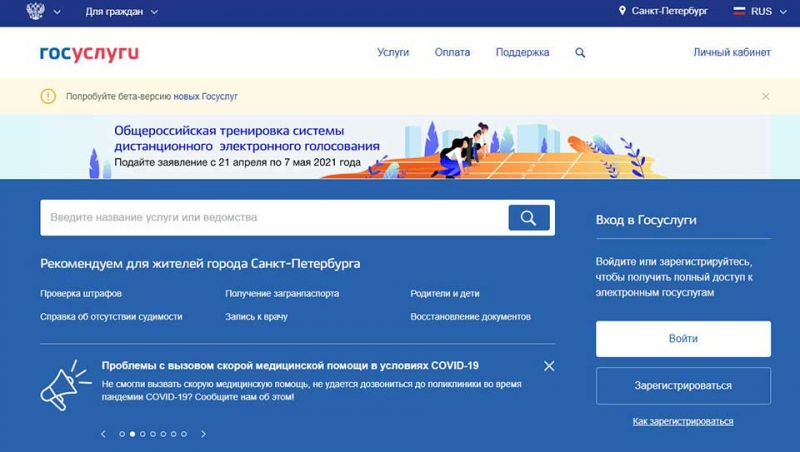Screen dimensions: 800x452
Task: Open 'Личный кабинет' in the header
Action: (732, 52)
